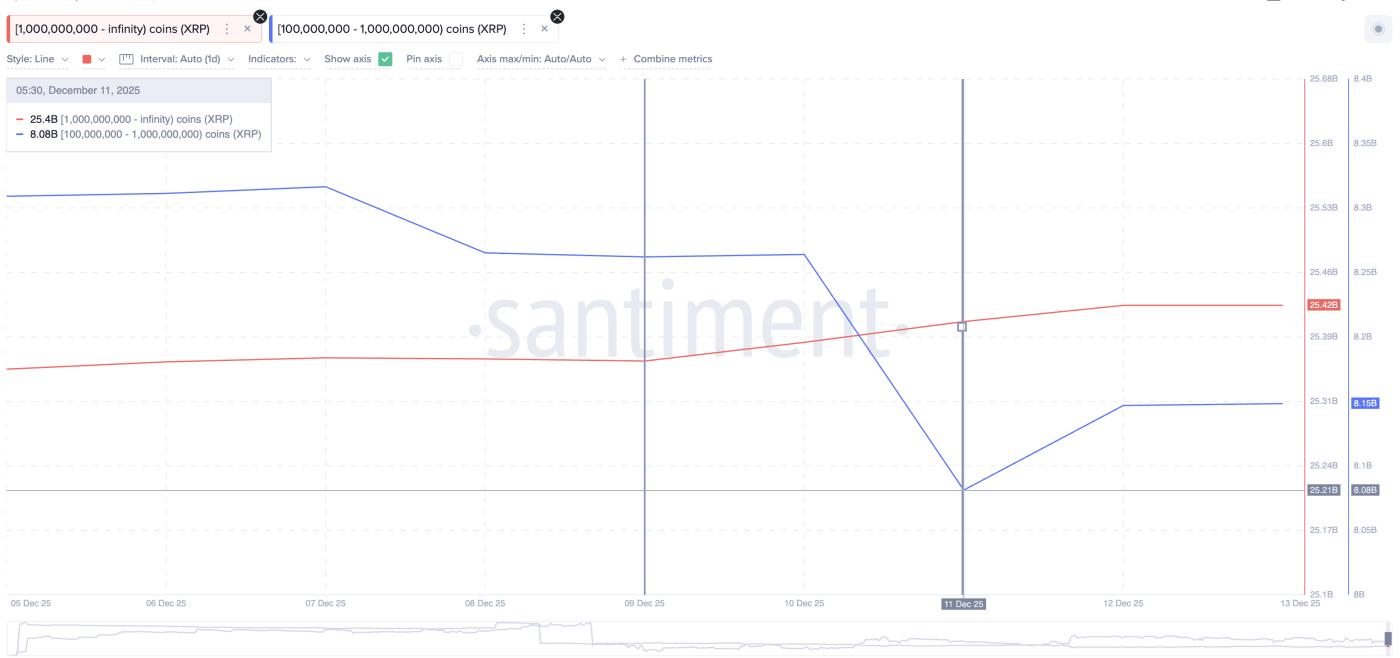Viewport: 1400px width, 658px height.
Task: Enable the Pin axis checkbox
Action: point(456,59)
